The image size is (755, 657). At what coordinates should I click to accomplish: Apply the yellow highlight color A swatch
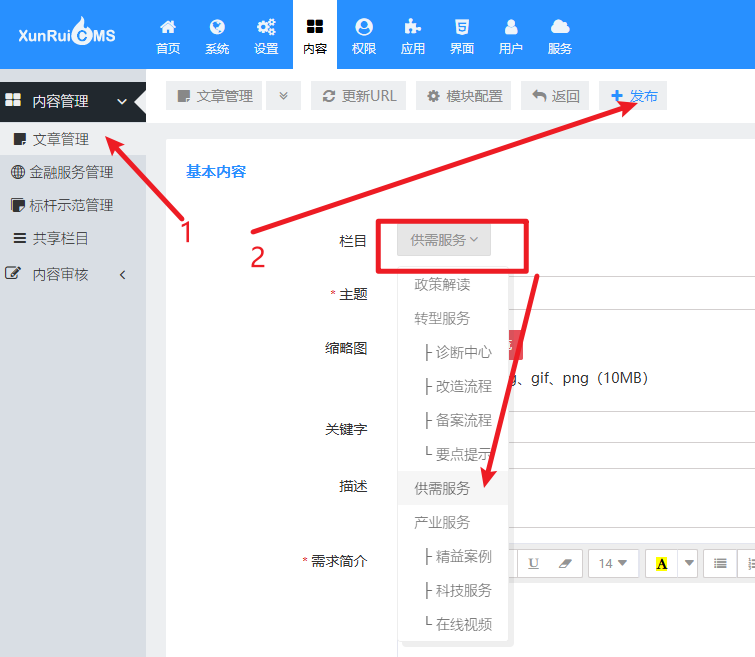coord(661,564)
